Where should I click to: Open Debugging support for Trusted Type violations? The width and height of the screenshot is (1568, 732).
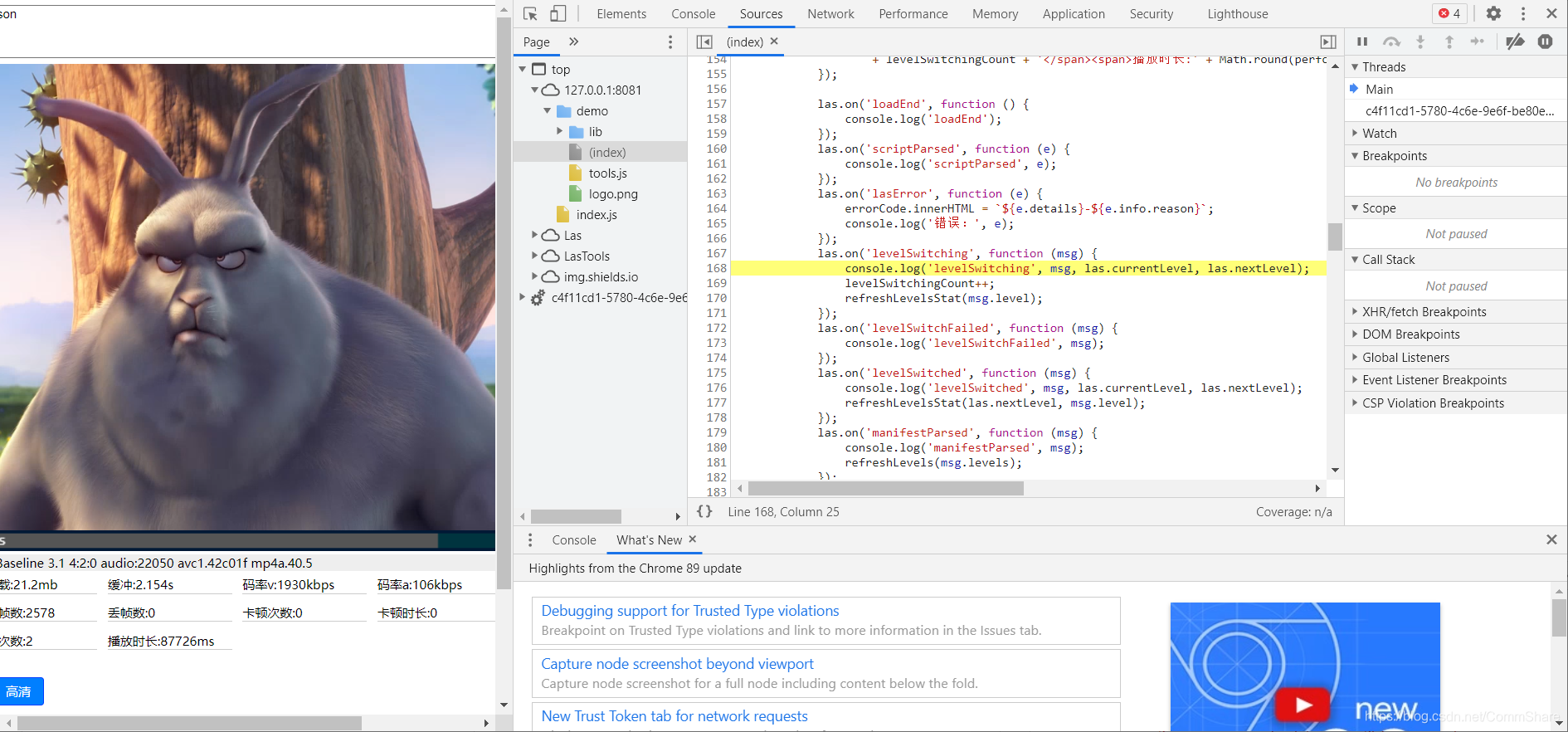pyautogui.click(x=690, y=611)
